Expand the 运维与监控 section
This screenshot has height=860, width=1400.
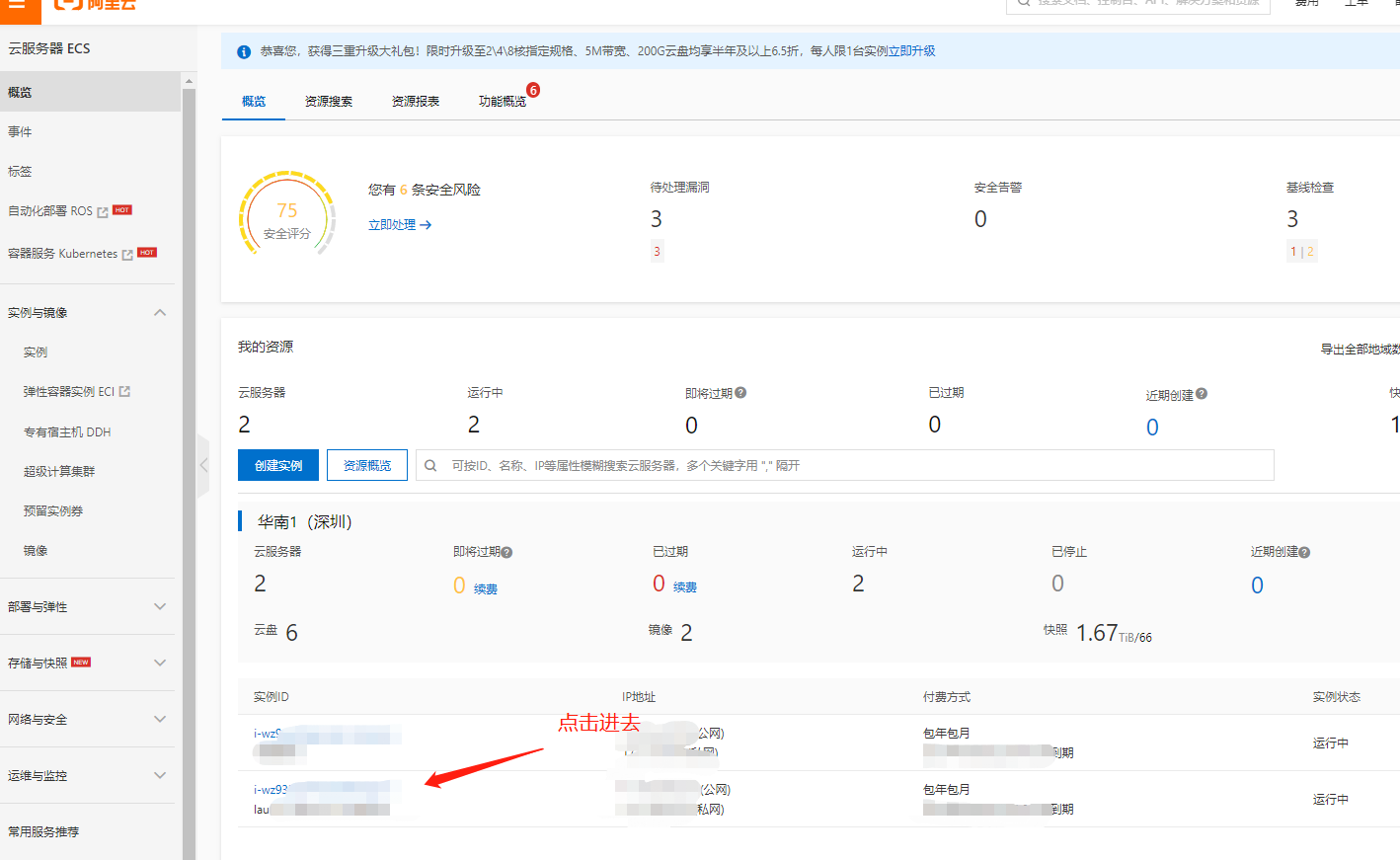pos(160,776)
